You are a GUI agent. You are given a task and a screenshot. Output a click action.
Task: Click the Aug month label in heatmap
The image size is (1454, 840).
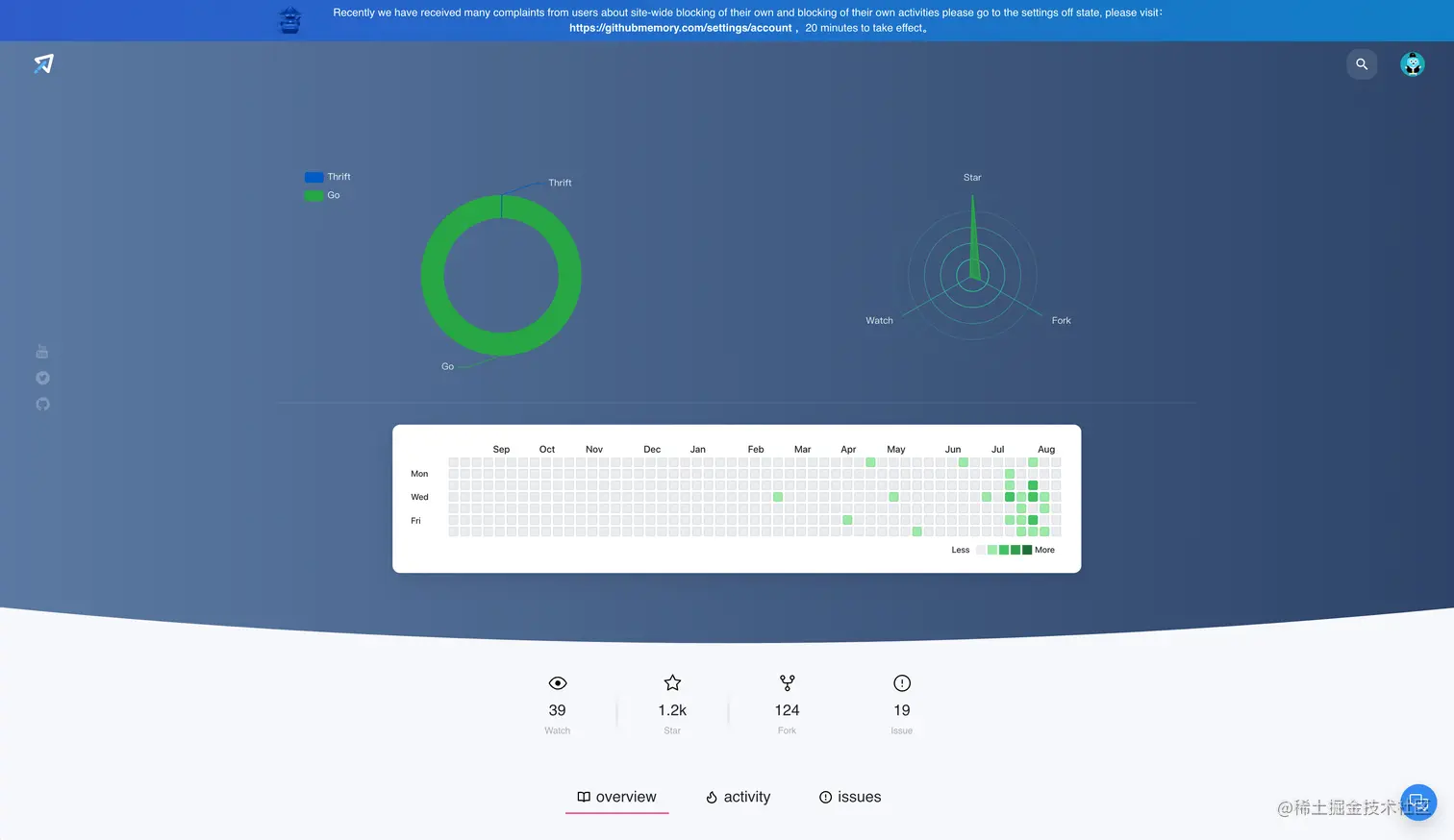pyautogui.click(x=1046, y=450)
